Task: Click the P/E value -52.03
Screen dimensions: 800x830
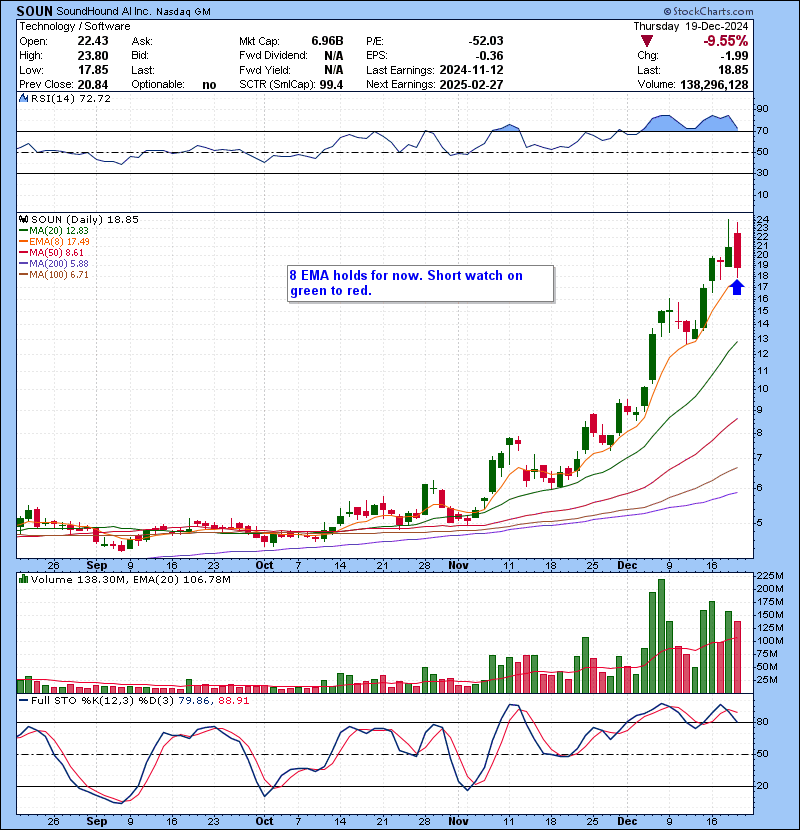Action: tap(486, 41)
